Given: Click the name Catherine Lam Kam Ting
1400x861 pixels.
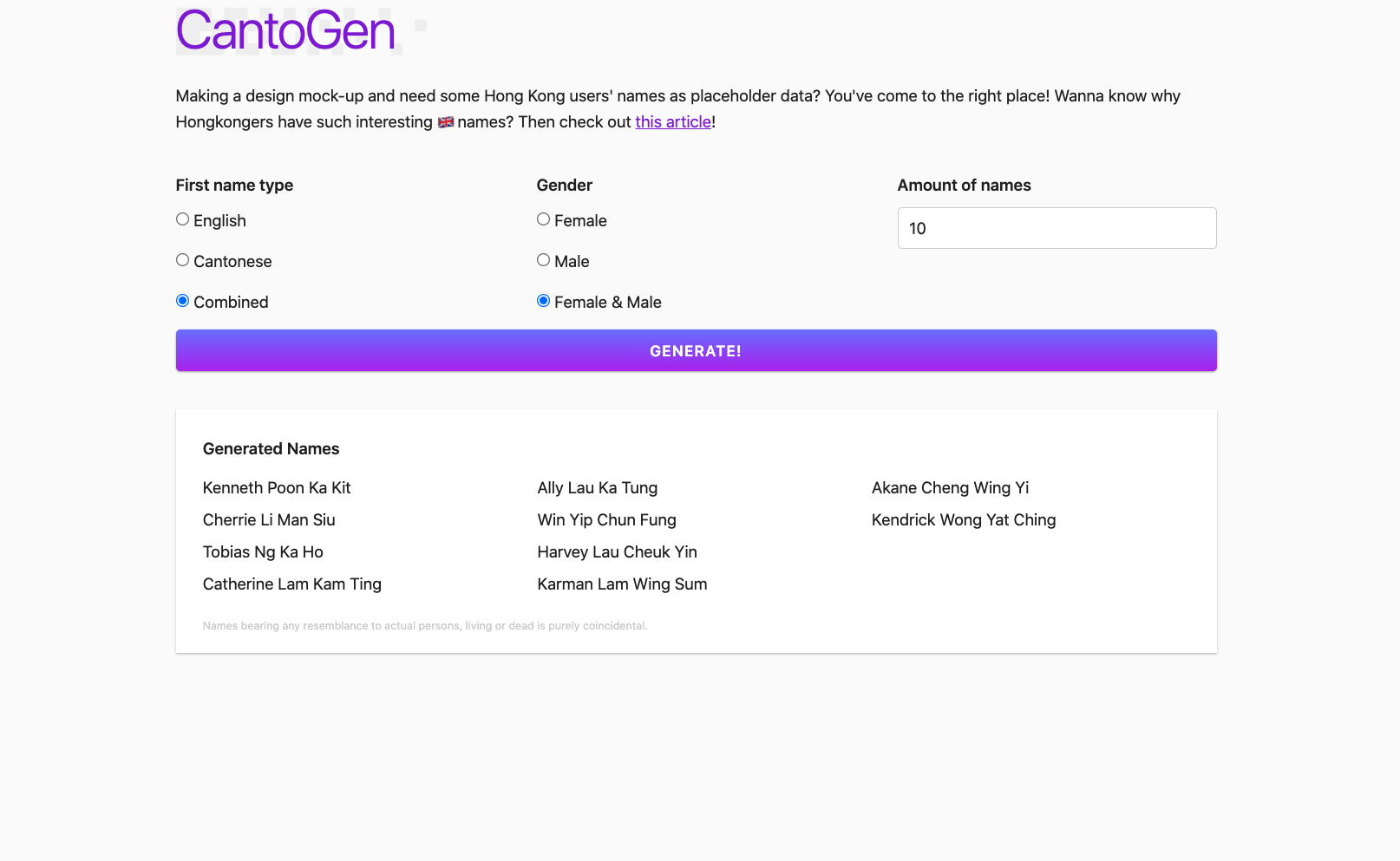Looking at the screenshot, I should [292, 584].
